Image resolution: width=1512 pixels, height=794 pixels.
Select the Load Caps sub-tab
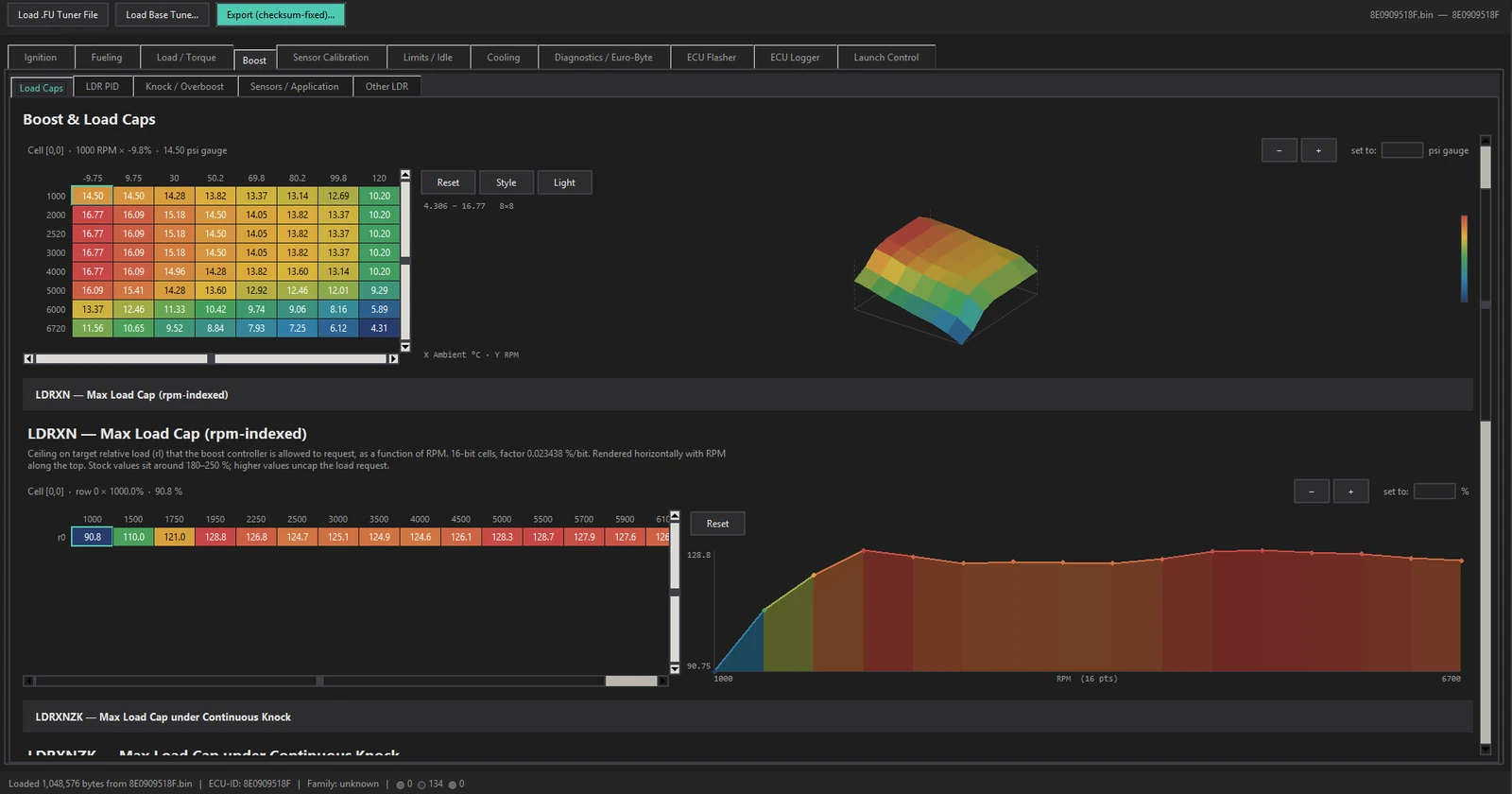pos(42,88)
